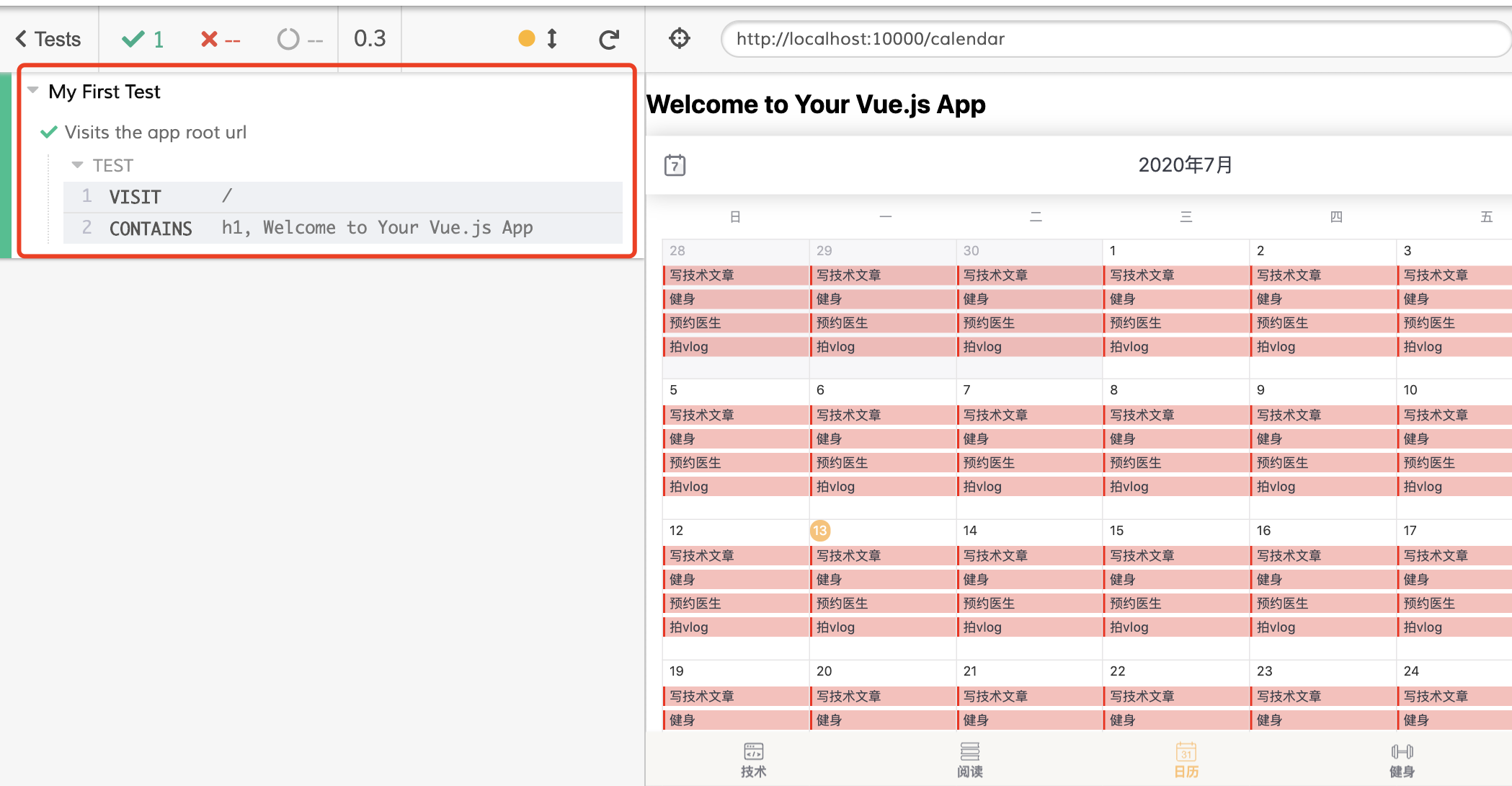
Task: Open the selector playground crosshair icon
Action: tap(679, 38)
